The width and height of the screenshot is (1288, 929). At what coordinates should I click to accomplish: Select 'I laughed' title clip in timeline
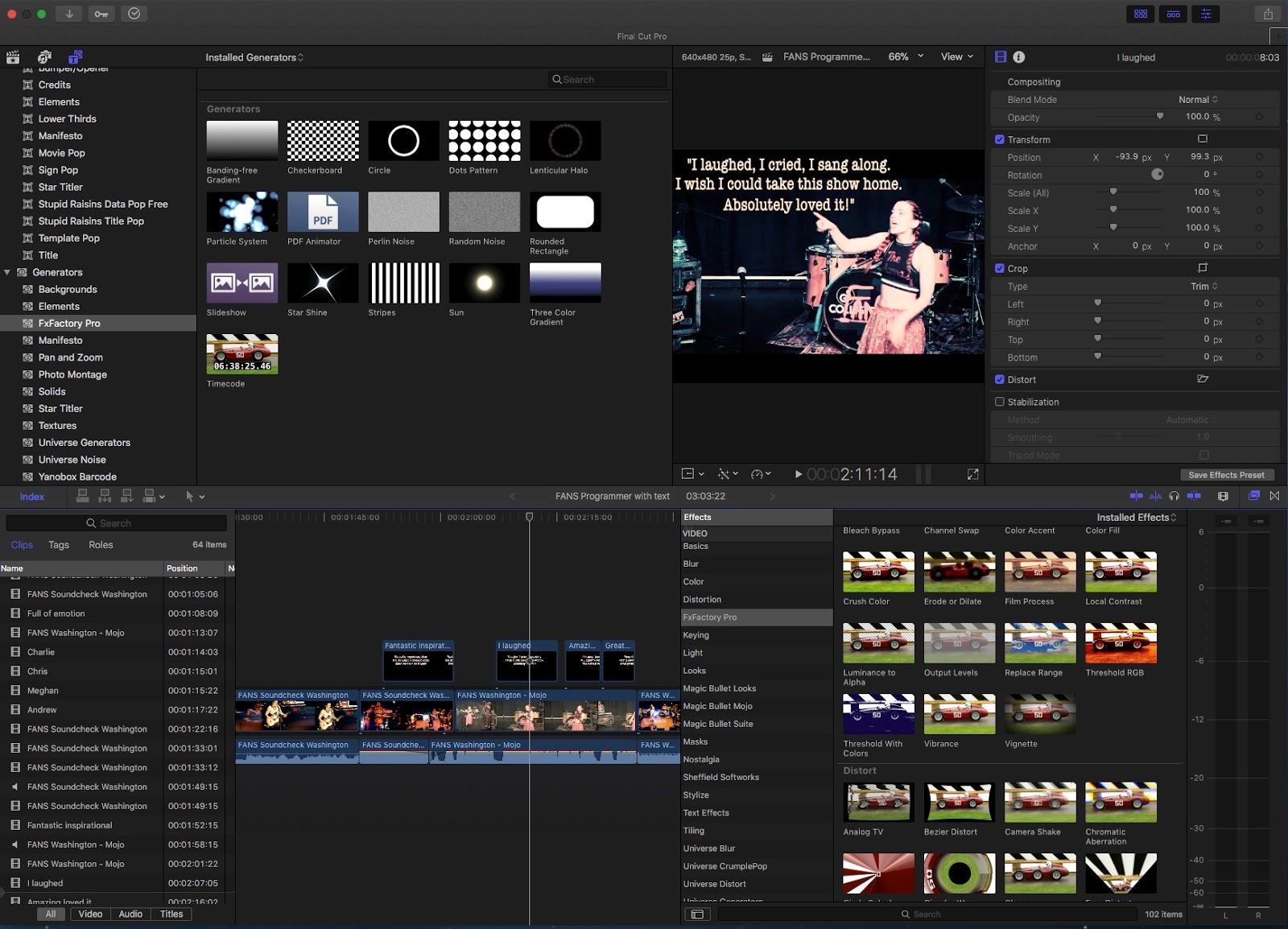pyautogui.click(x=526, y=661)
